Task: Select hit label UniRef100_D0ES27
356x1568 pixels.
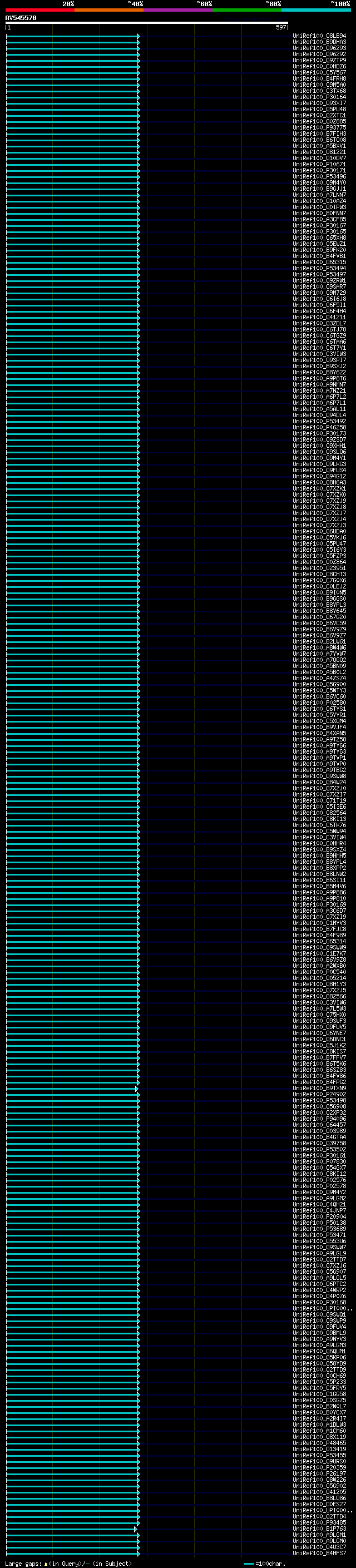Action: pyautogui.click(x=319, y=1504)
